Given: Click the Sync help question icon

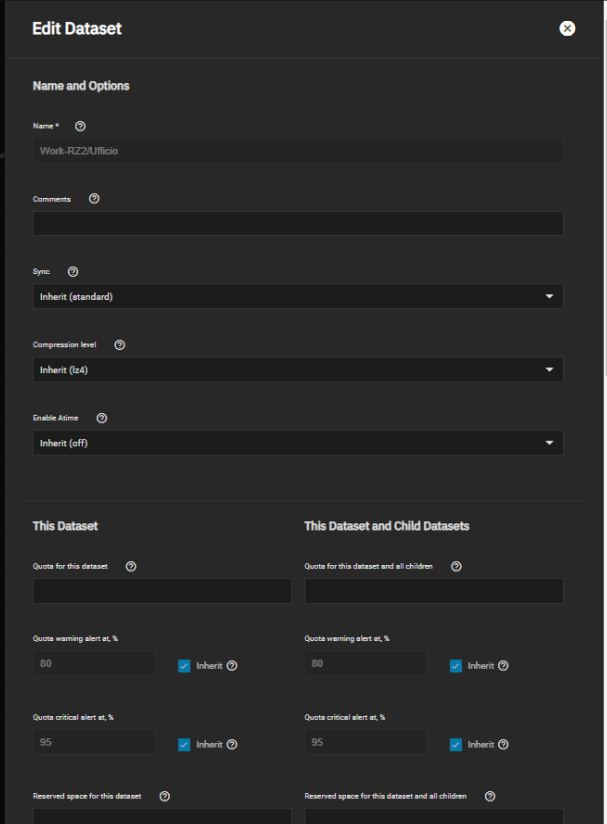Looking at the screenshot, I should 73,272.
